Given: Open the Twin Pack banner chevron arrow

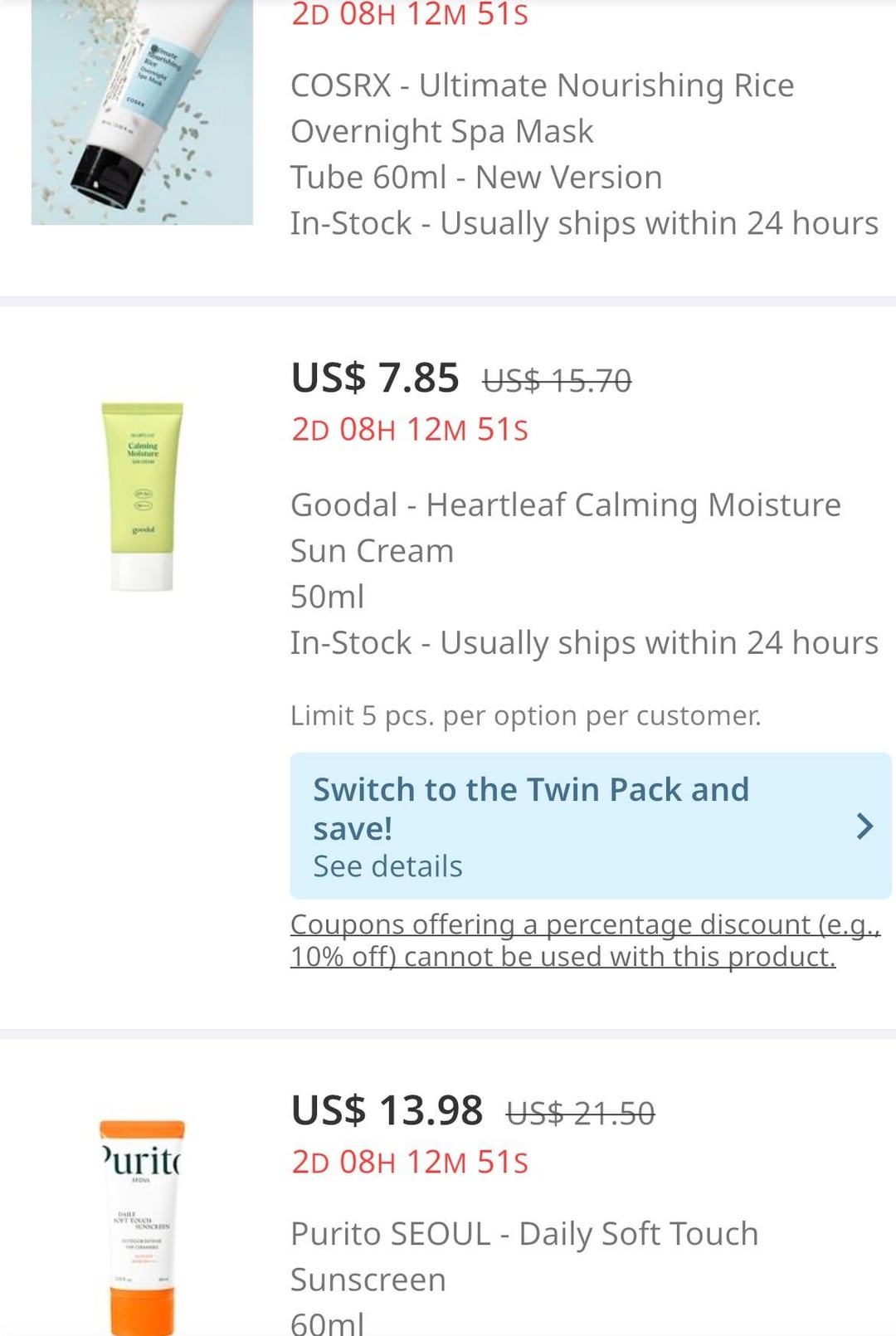Looking at the screenshot, I should (864, 826).
